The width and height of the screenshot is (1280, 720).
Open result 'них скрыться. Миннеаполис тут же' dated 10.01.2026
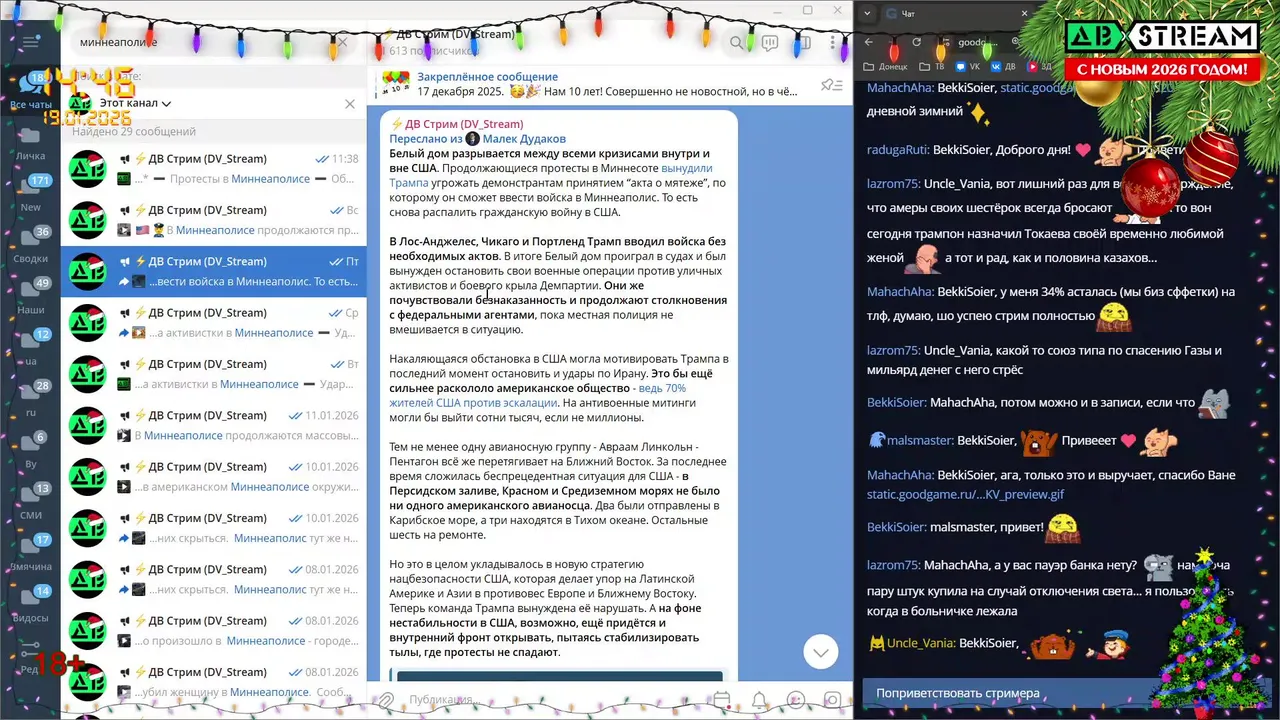coord(213,528)
